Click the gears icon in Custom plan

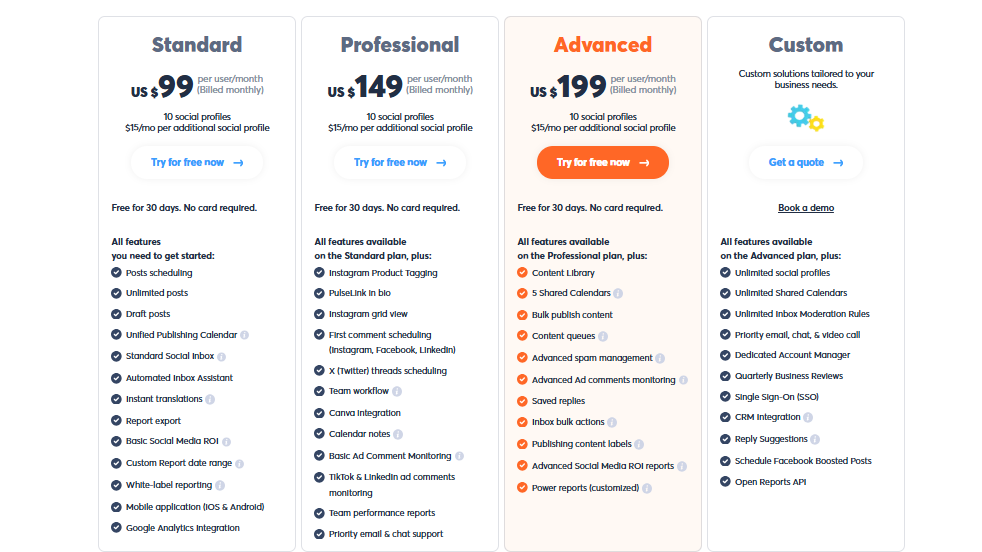805,118
